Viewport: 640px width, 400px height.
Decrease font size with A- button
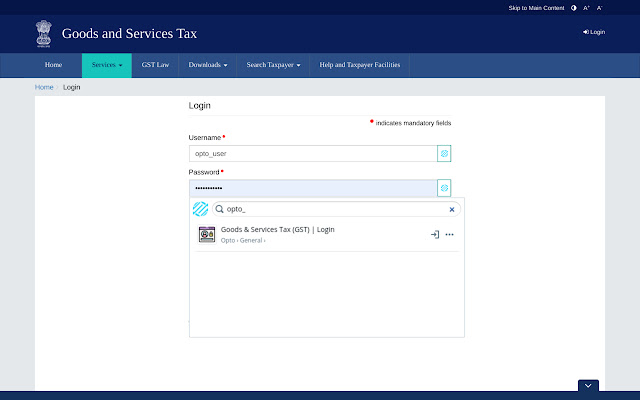pos(600,8)
